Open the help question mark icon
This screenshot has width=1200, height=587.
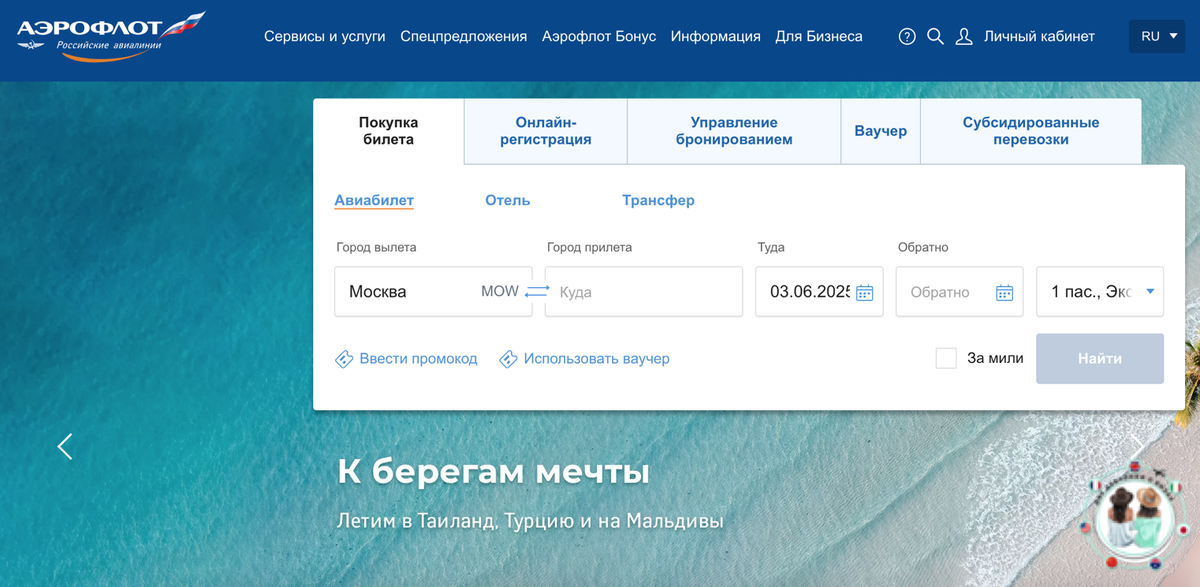[906, 36]
